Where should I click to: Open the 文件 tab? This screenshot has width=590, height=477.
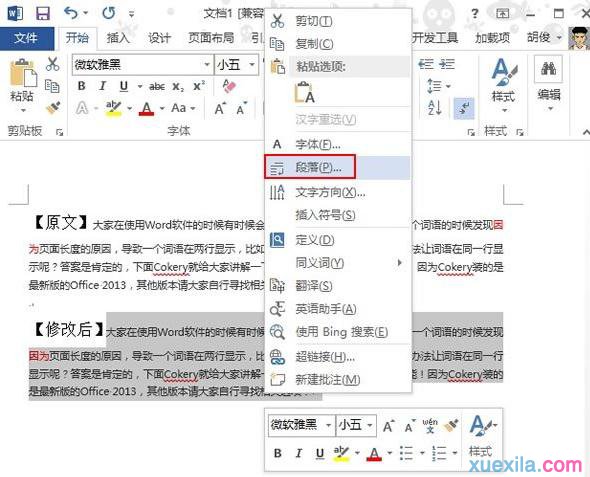click(26, 38)
